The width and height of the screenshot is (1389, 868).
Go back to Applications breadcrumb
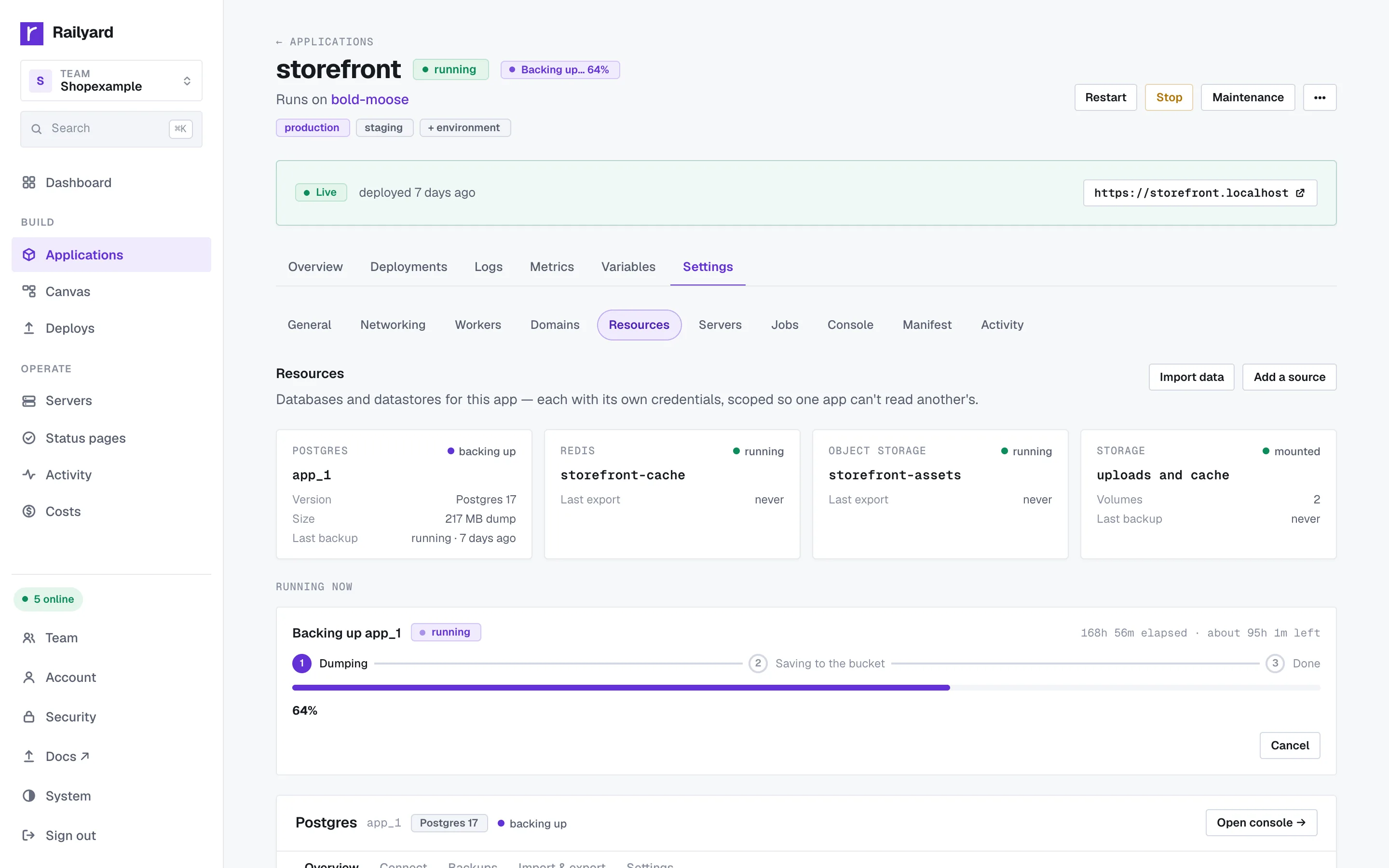click(325, 42)
